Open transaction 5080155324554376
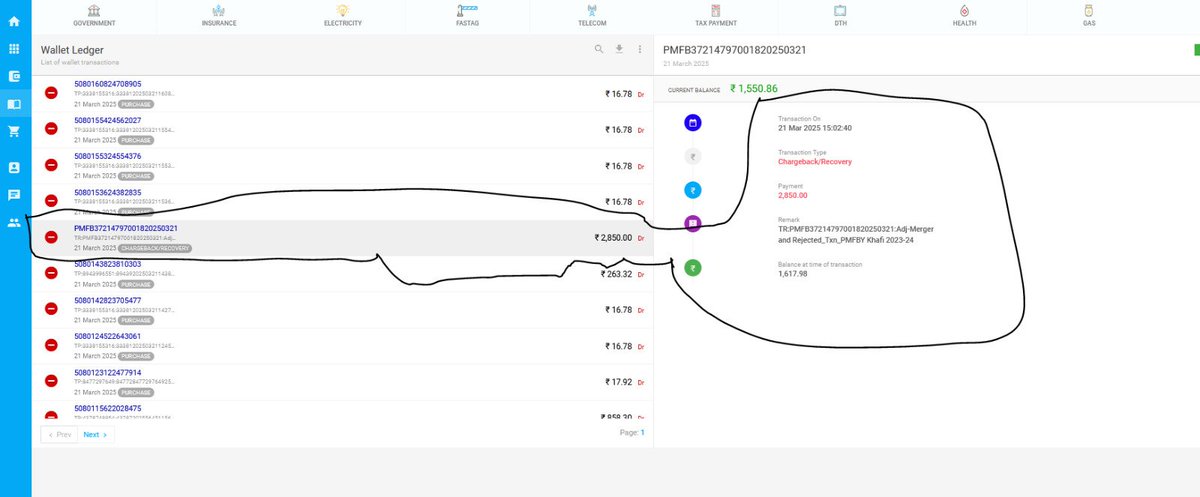 (x=108, y=156)
